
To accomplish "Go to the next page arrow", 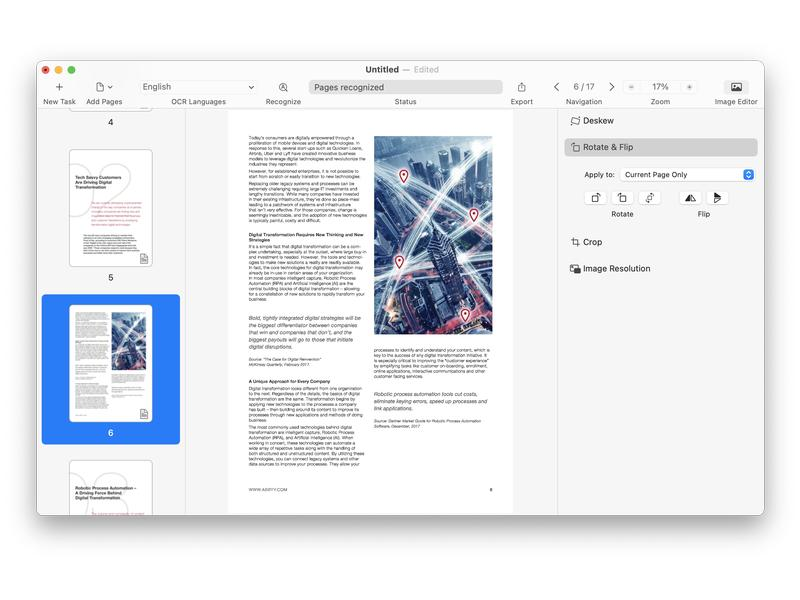I will click(x=612, y=87).
